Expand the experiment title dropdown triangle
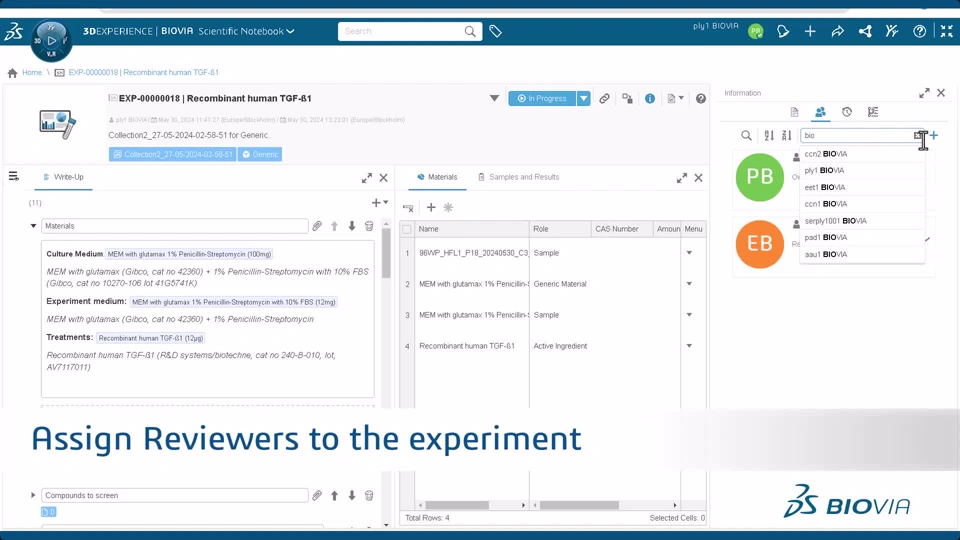Viewport: 960px width, 540px height. (494, 98)
